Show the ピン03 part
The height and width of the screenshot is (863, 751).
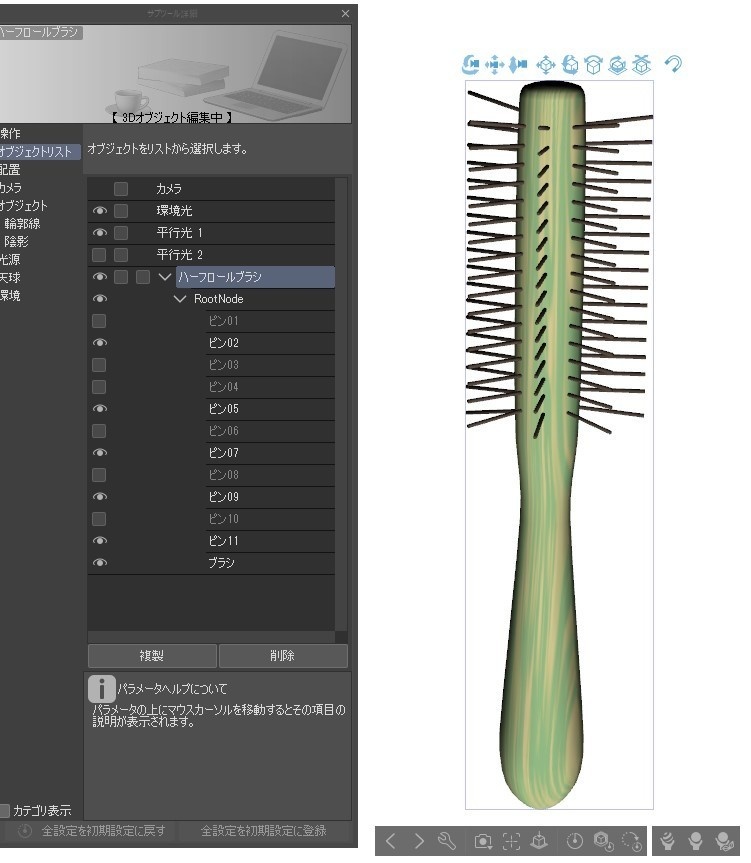coord(99,365)
